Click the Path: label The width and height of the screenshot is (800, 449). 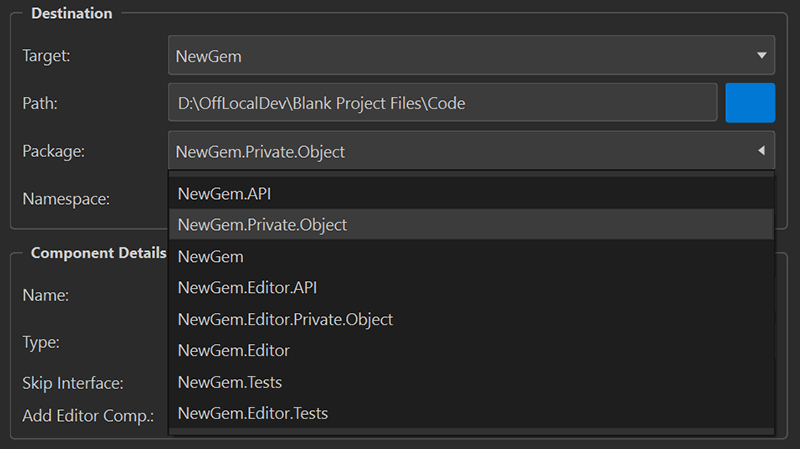(x=40, y=103)
